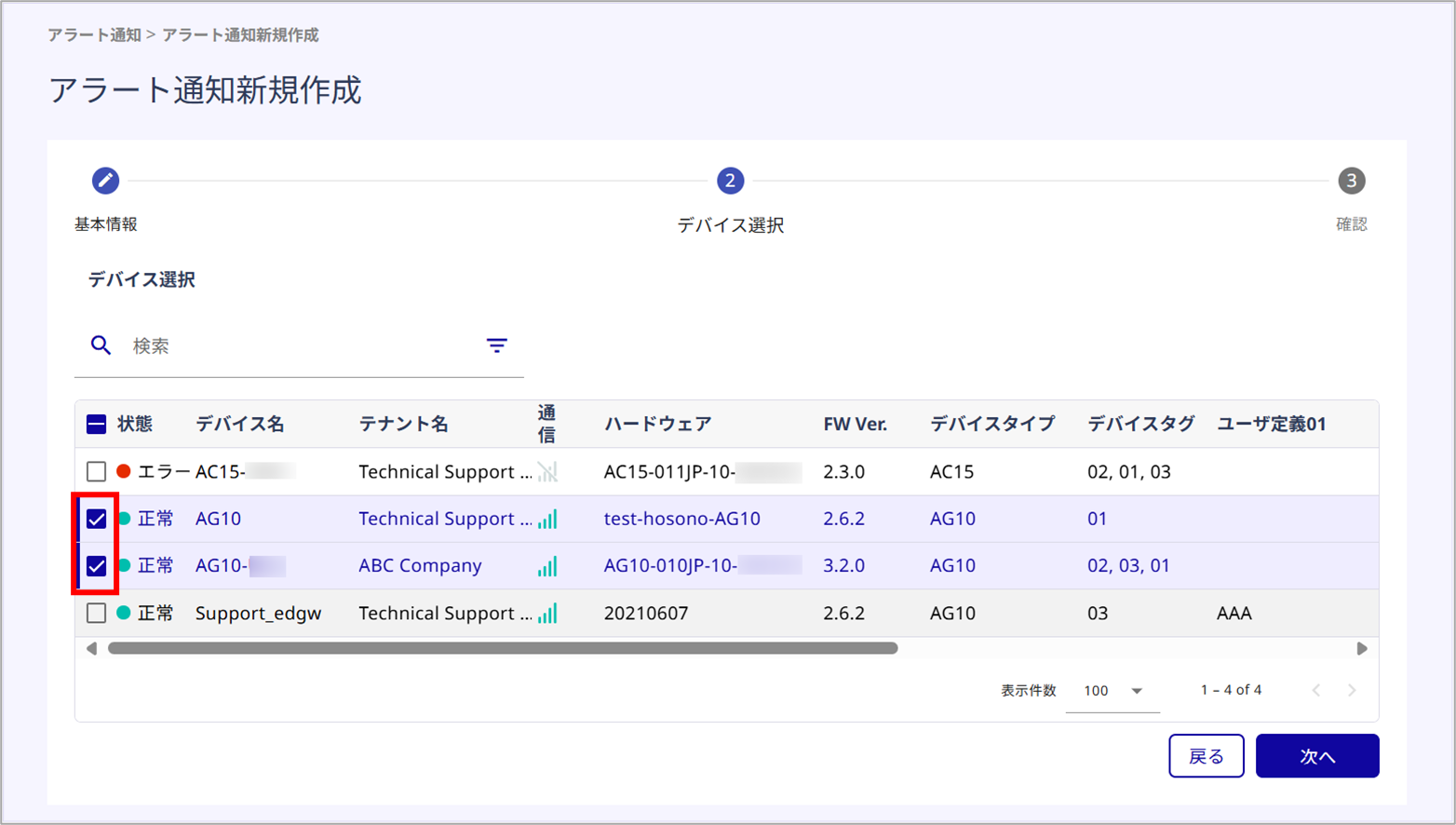Viewport: 1456px width, 825px height.
Task: Click the test-hosono-AG10 hardware cell
Action: 681,519
